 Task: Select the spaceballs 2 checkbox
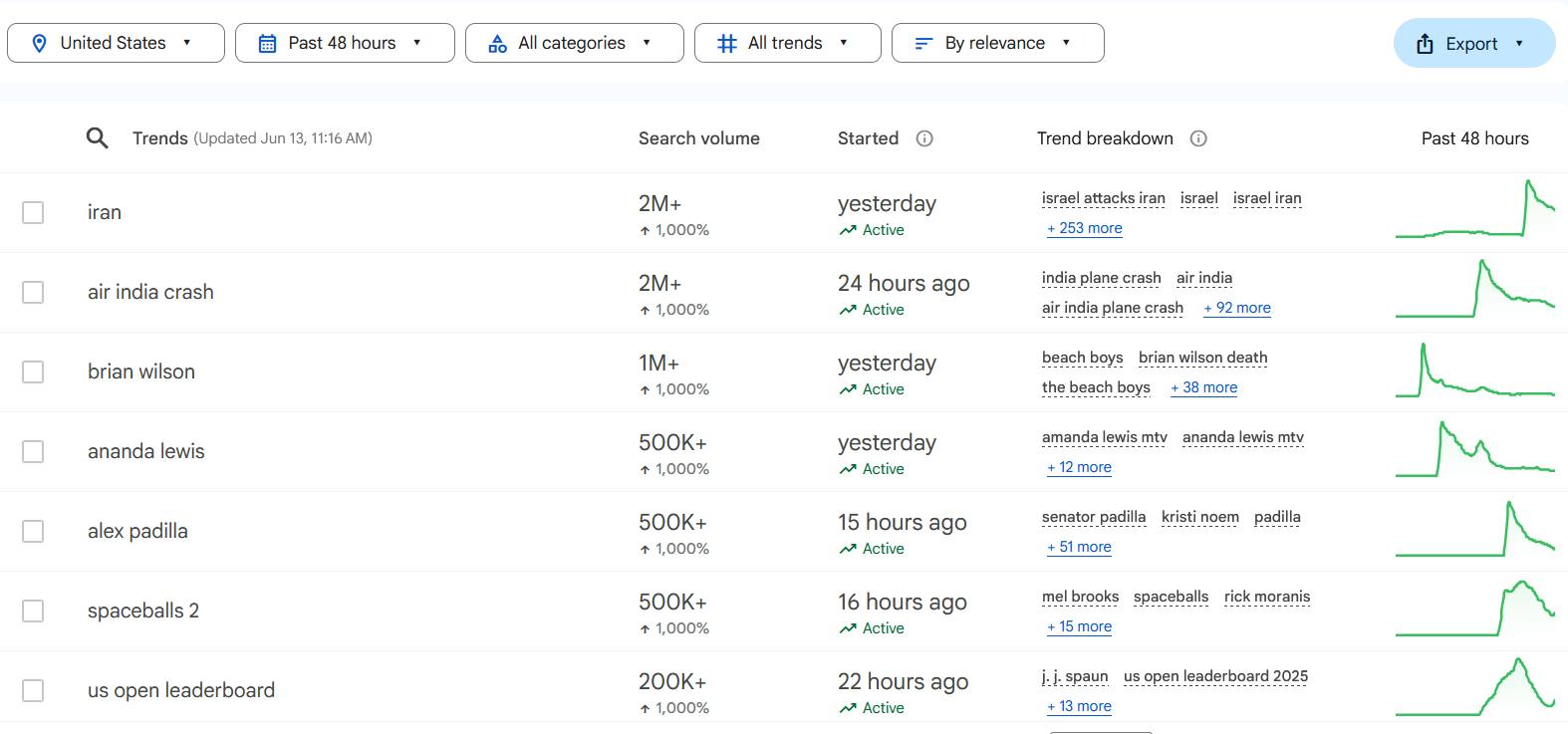pyautogui.click(x=33, y=611)
